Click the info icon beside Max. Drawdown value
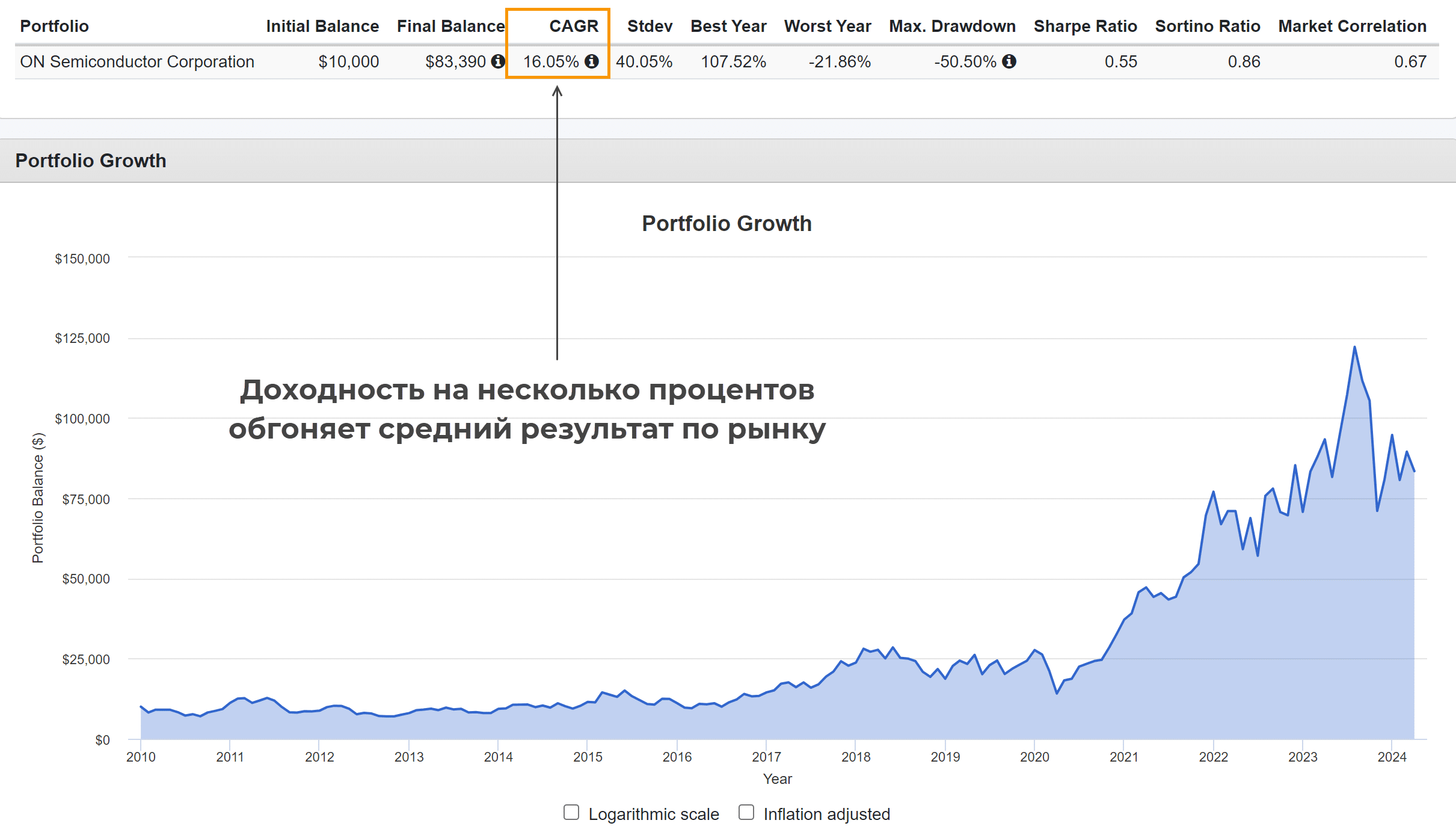Screen dimensions: 1456x832 (x=1009, y=61)
